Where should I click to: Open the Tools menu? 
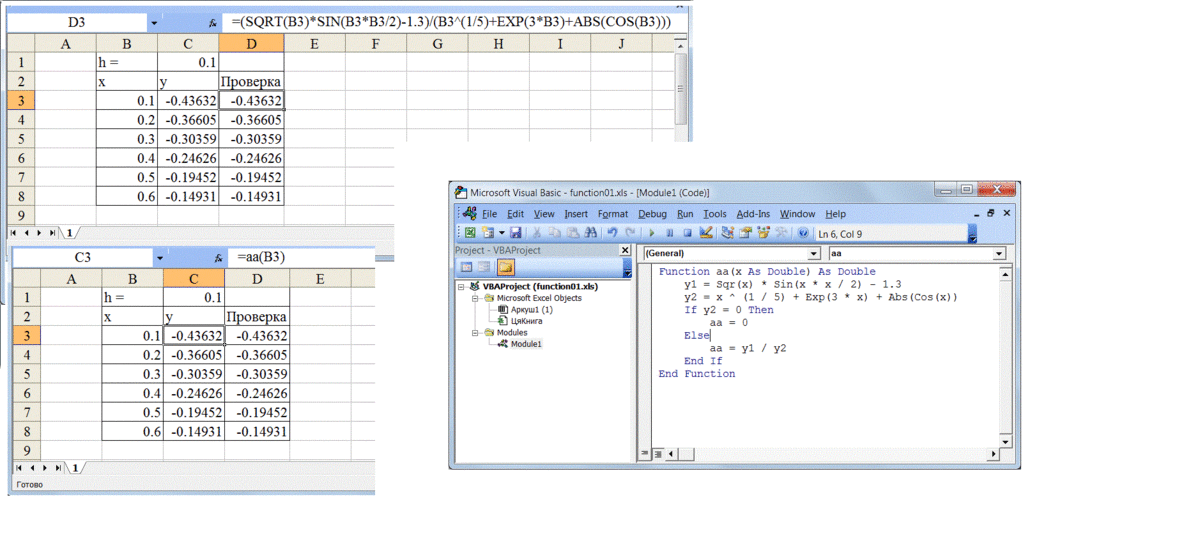[714, 214]
